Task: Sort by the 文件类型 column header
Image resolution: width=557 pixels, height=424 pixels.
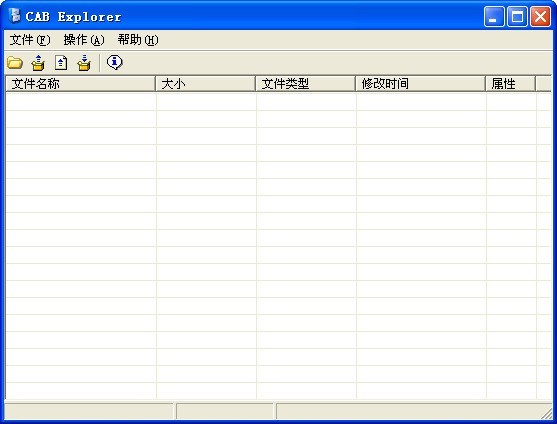Action: pyautogui.click(x=305, y=84)
